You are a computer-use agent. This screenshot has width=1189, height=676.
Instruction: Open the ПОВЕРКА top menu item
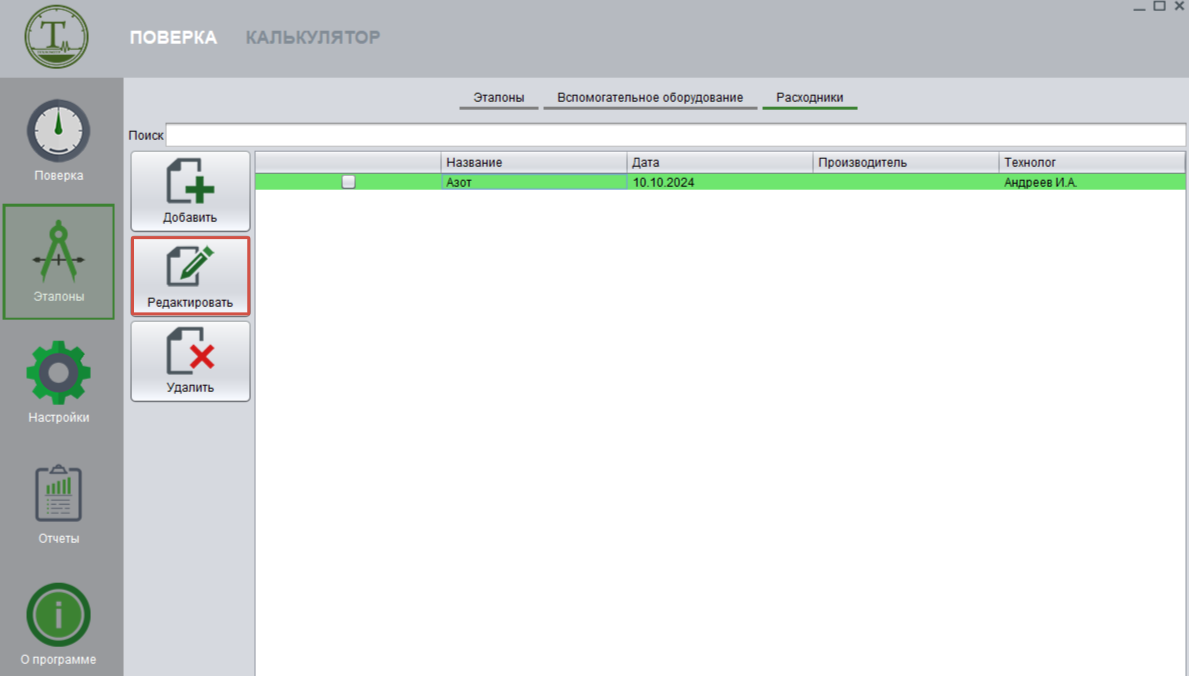173,37
